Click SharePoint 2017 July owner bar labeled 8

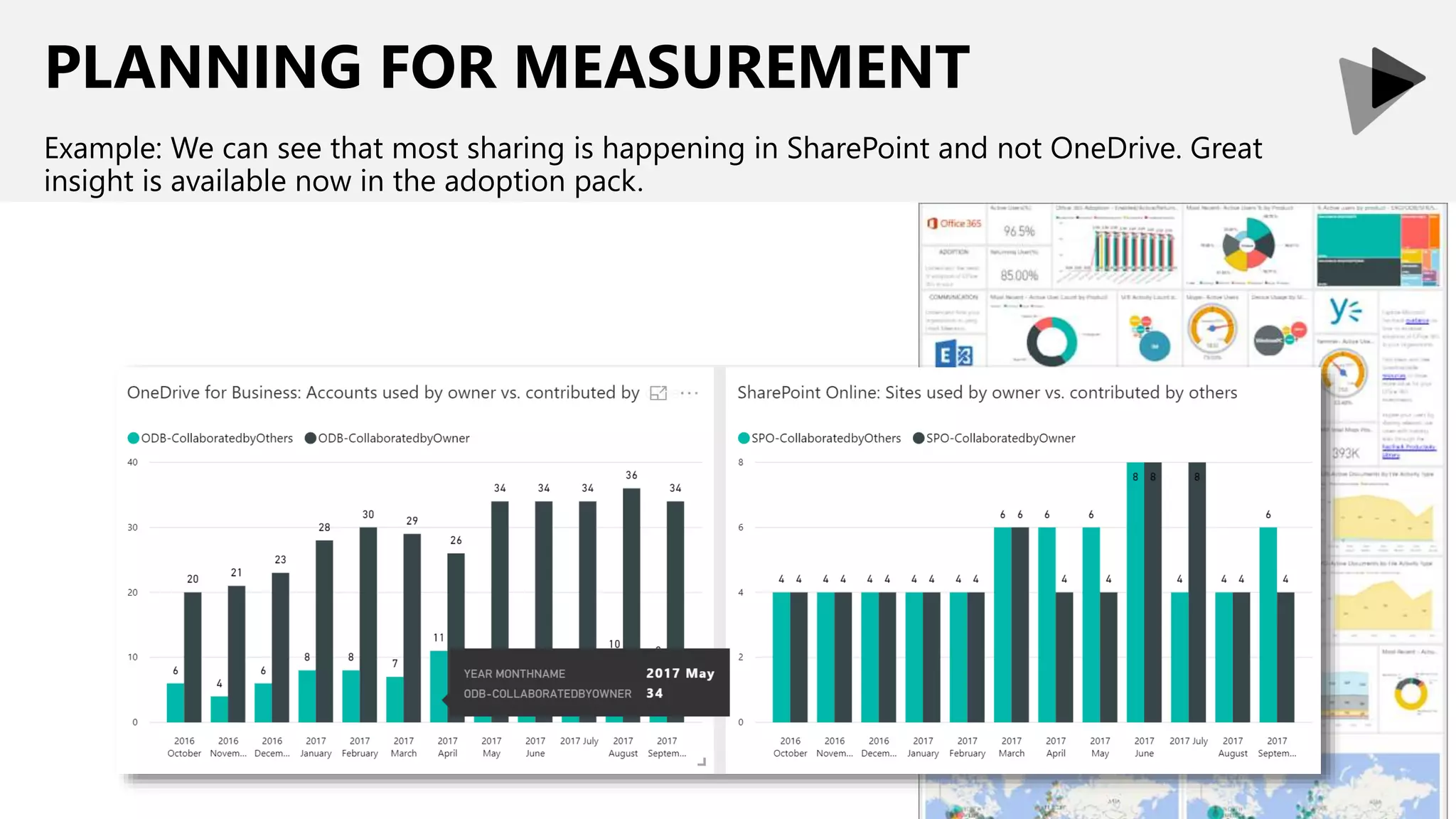point(1197,592)
